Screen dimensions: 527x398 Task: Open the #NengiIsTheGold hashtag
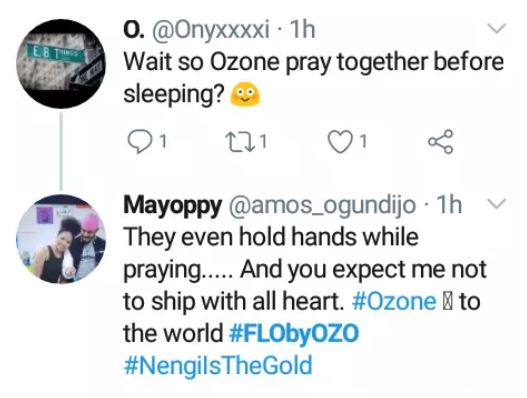click(218, 366)
